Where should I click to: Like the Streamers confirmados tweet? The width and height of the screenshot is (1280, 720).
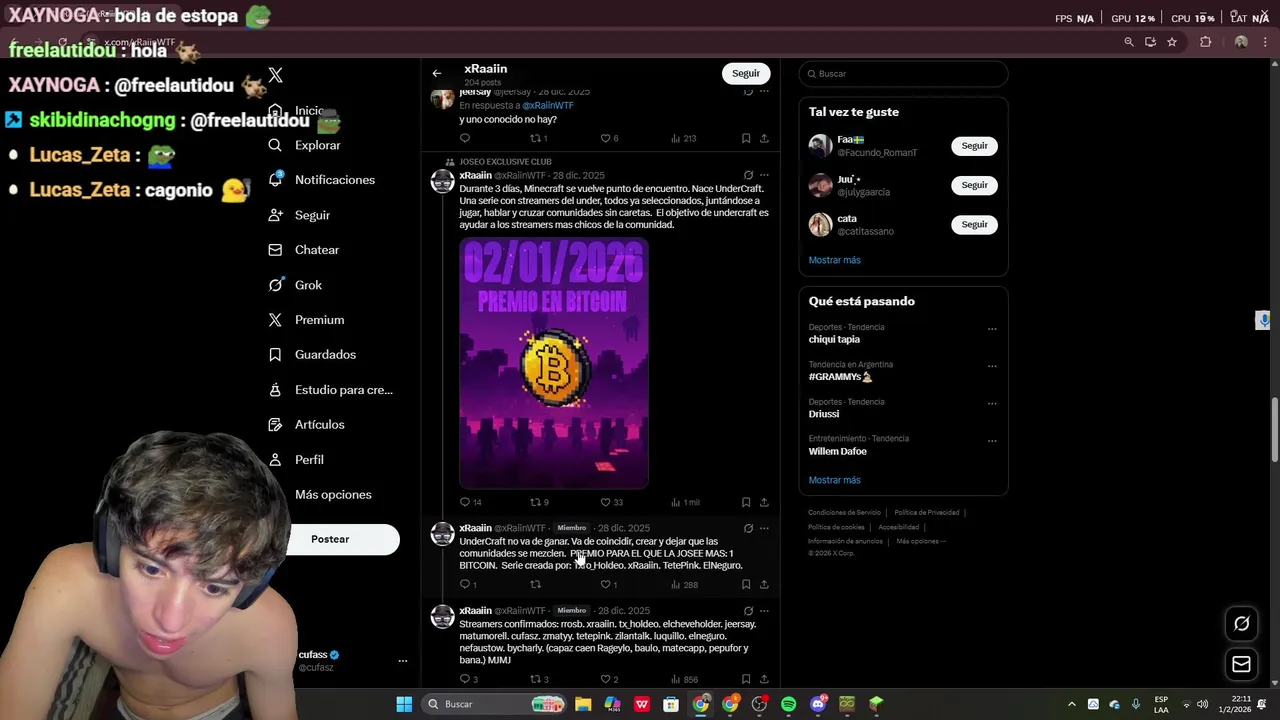[606, 679]
